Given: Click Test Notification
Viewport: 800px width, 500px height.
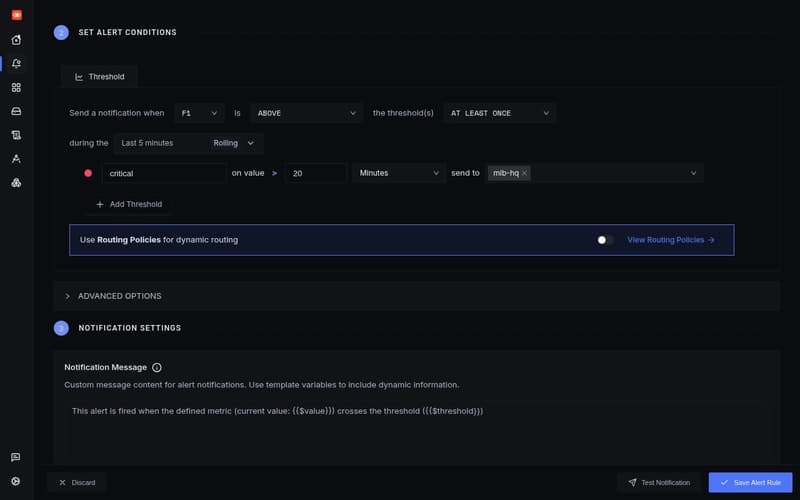Looking at the screenshot, I should pos(659,482).
